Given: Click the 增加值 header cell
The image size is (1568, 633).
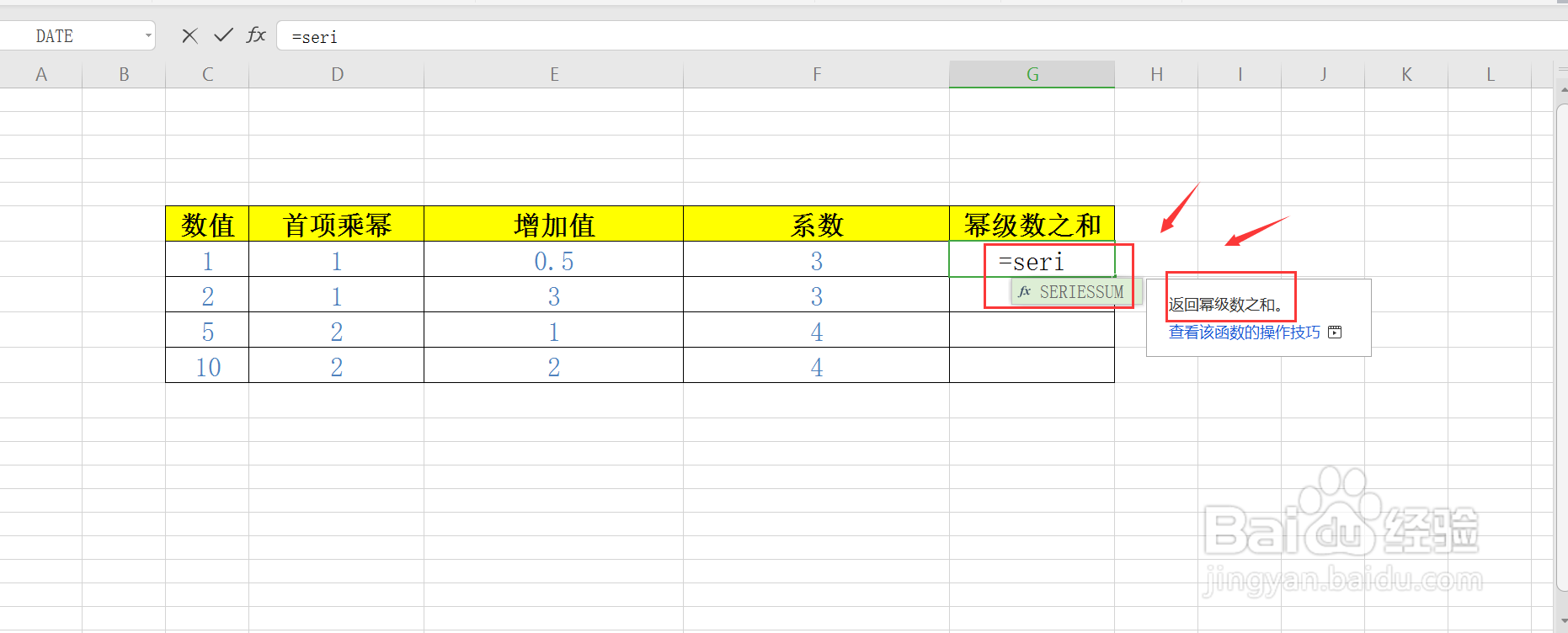Looking at the screenshot, I should 554,224.
